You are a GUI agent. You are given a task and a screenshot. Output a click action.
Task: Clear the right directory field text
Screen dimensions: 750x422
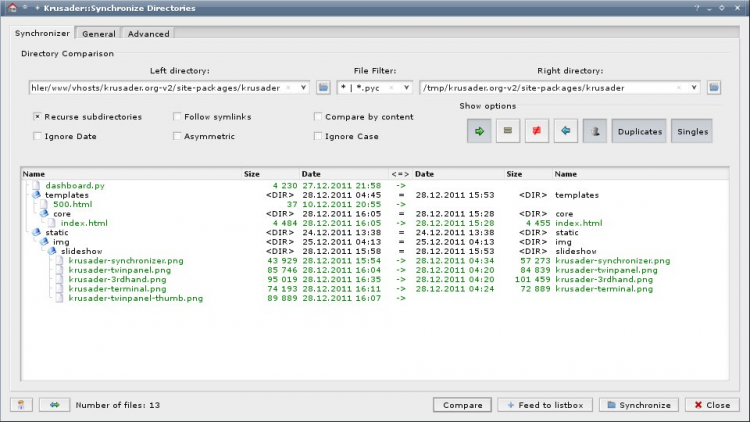[679, 88]
